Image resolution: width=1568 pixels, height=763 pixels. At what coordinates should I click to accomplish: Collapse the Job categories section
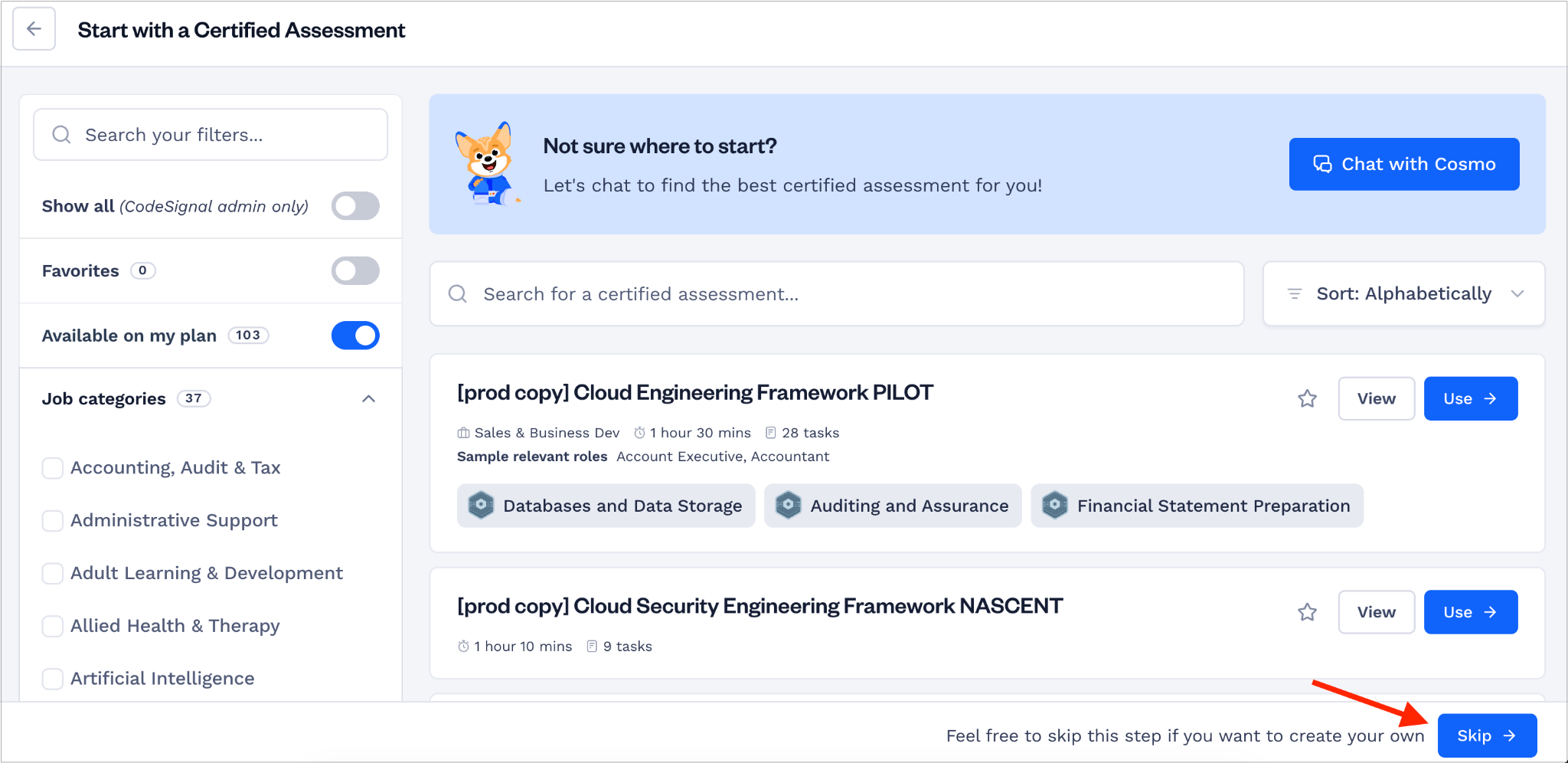368,398
